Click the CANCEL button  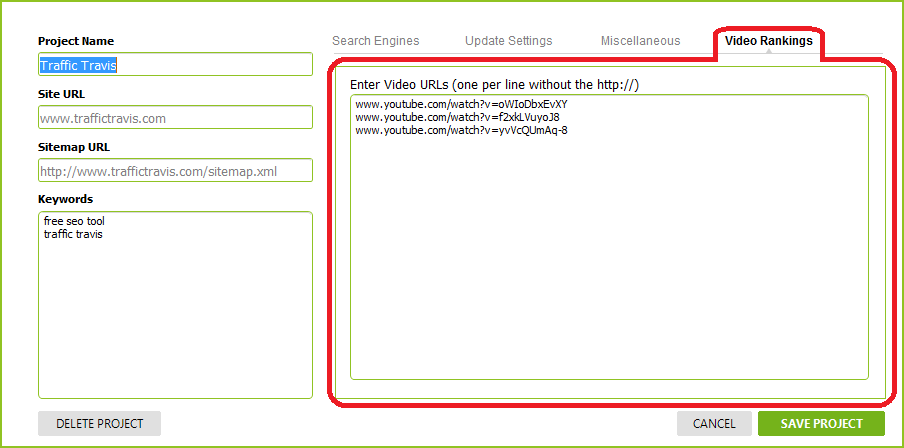coord(714,424)
